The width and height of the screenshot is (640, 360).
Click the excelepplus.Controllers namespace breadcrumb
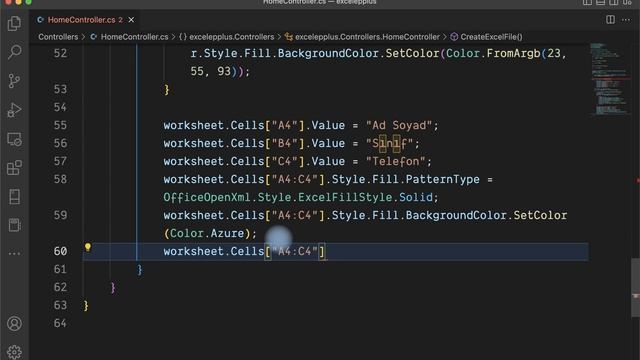[x=227, y=37]
